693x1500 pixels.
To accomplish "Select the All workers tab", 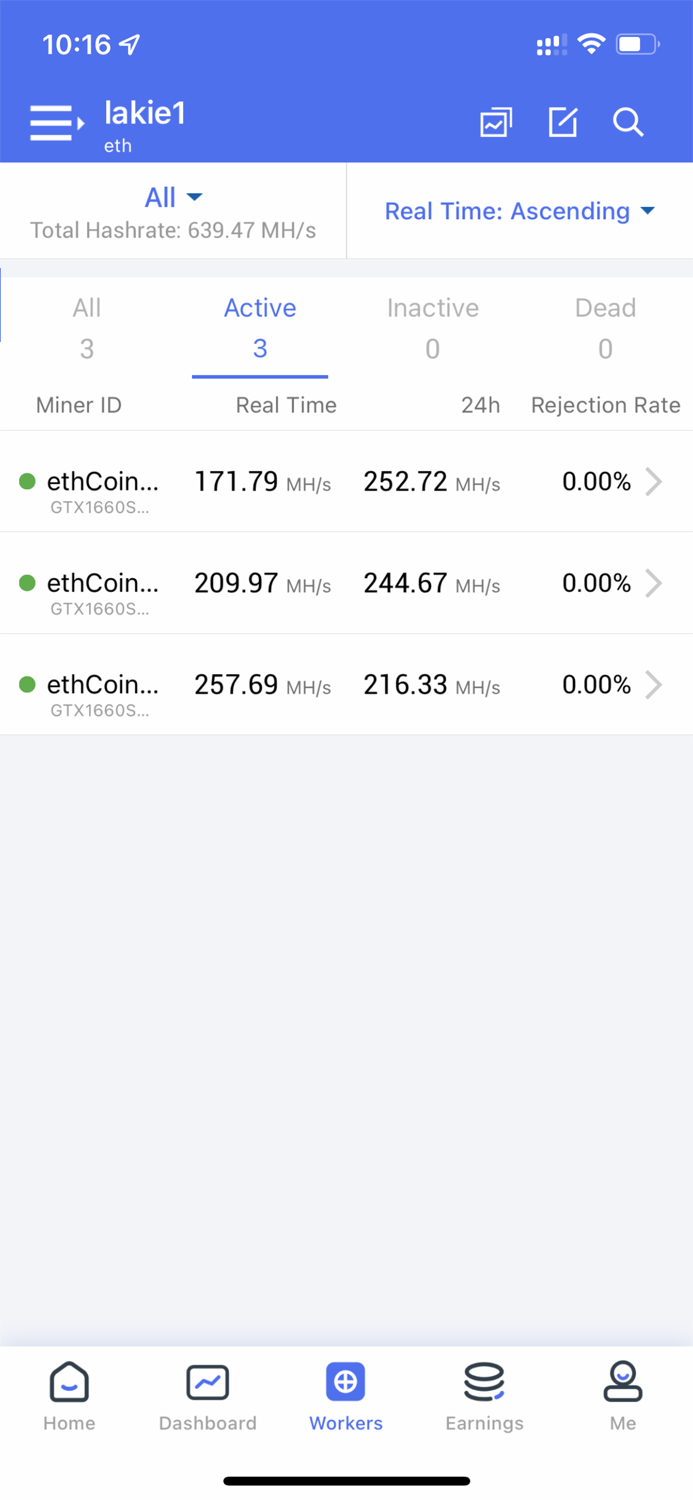I will (x=86, y=327).
